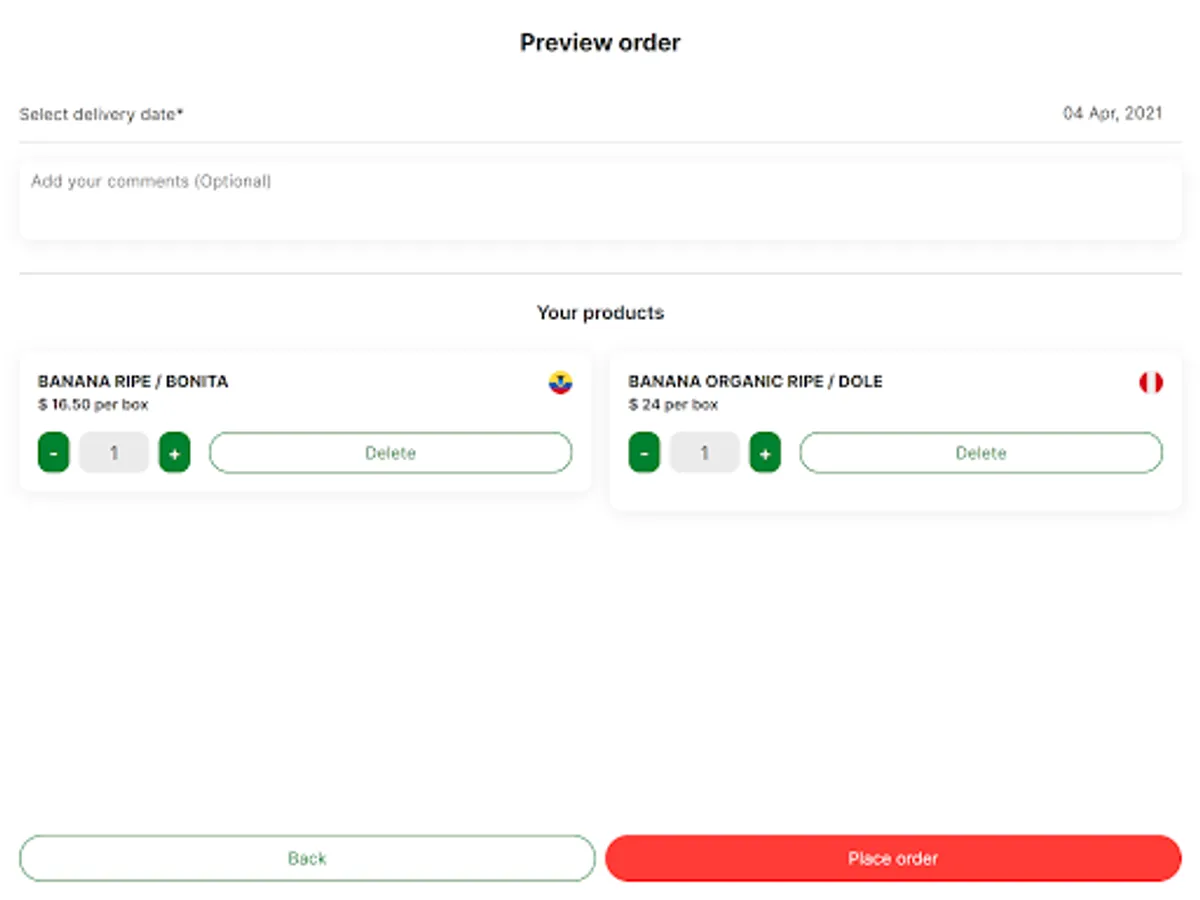Click the 'Your products' section heading
Image resolution: width=1200 pixels, height=900 pixels.
coord(600,313)
